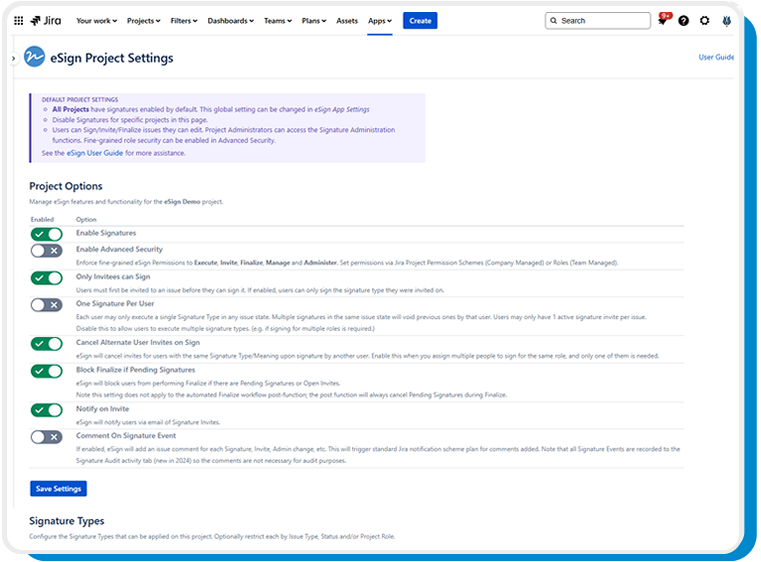This screenshot has height=562, width=761.
Task: Enable One Signature Per User toggle
Action: 47,305
